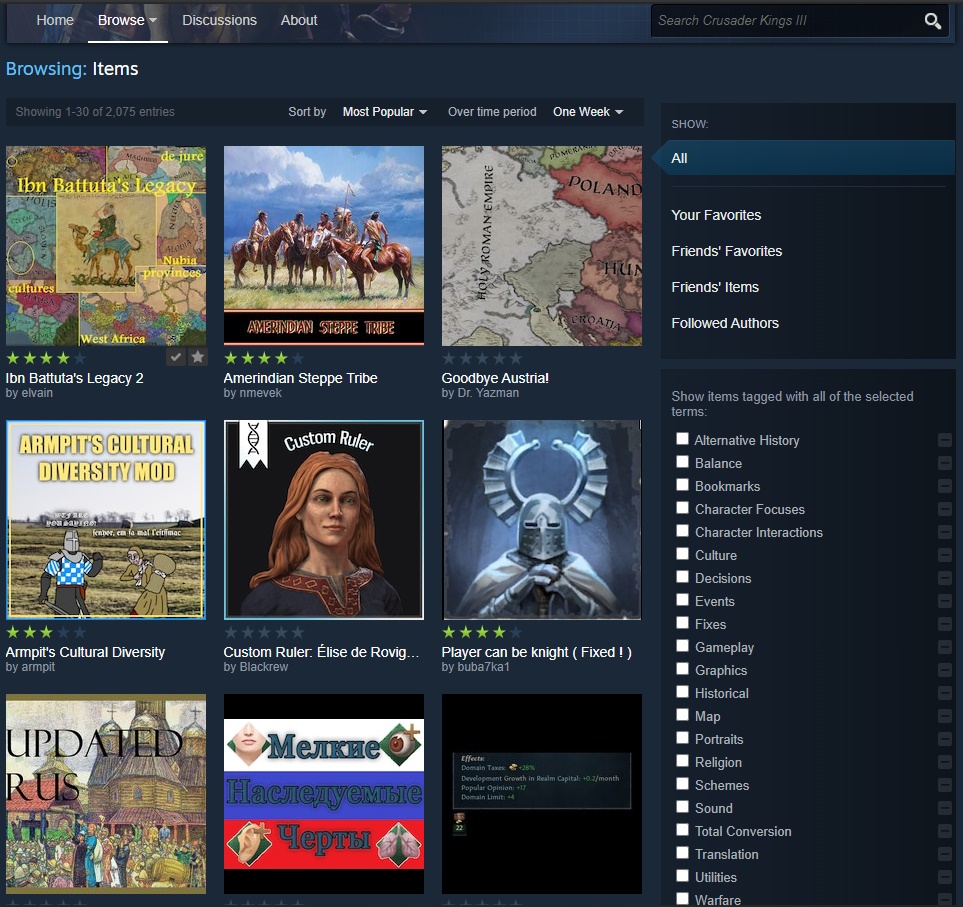Exclude the Graphics tag via minus icon
Image resolution: width=963 pixels, height=907 pixels.
click(945, 670)
